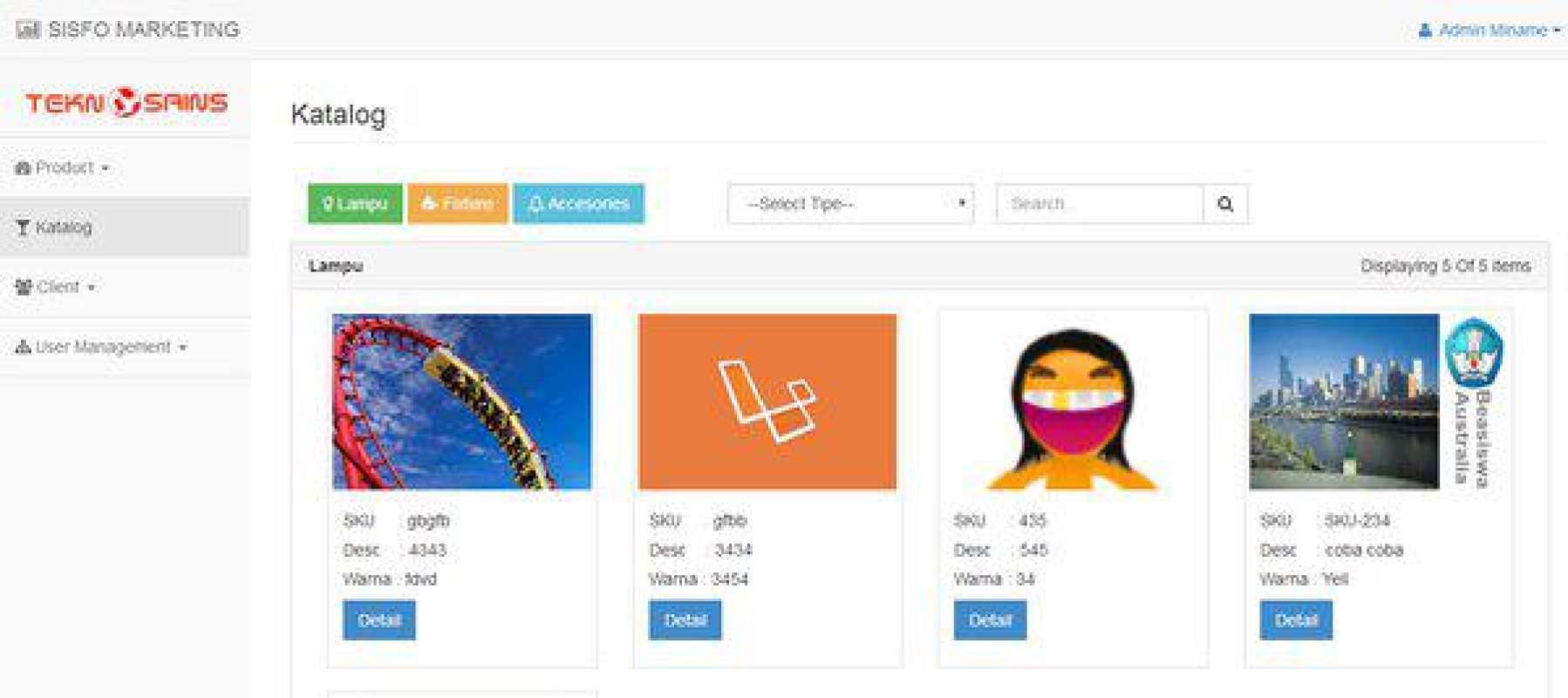Image resolution: width=1568 pixels, height=698 pixels.
Task: Click the search magnifier icon button
Action: coord(1225,204)
